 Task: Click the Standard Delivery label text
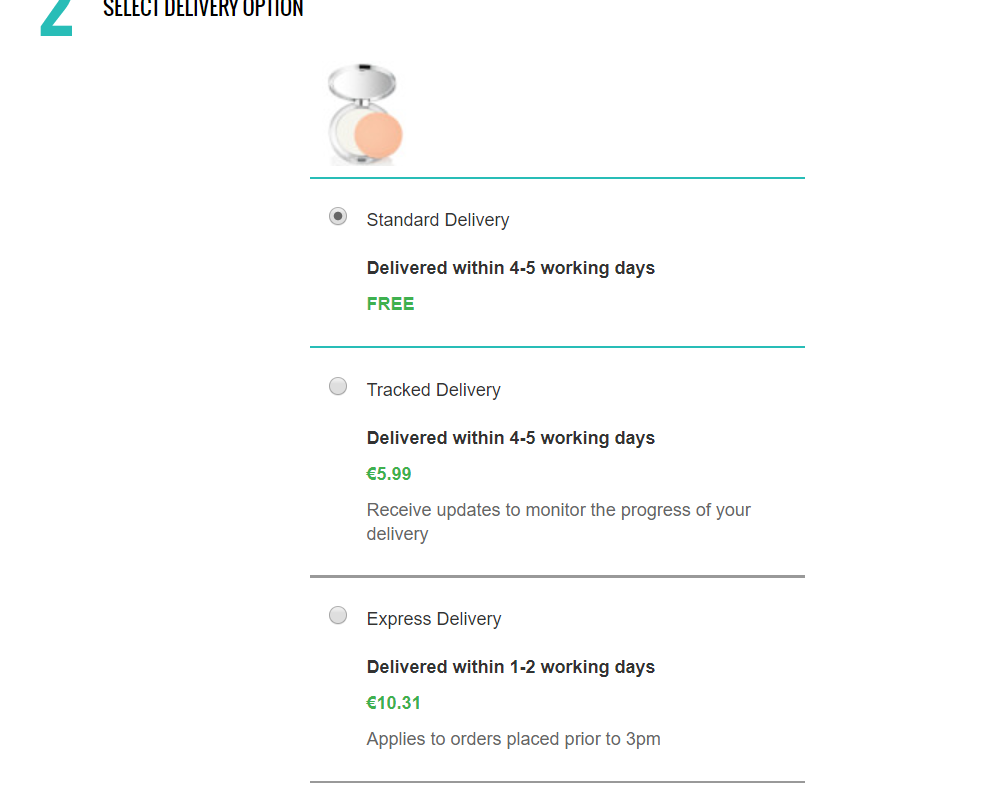[x=438, y=220]
